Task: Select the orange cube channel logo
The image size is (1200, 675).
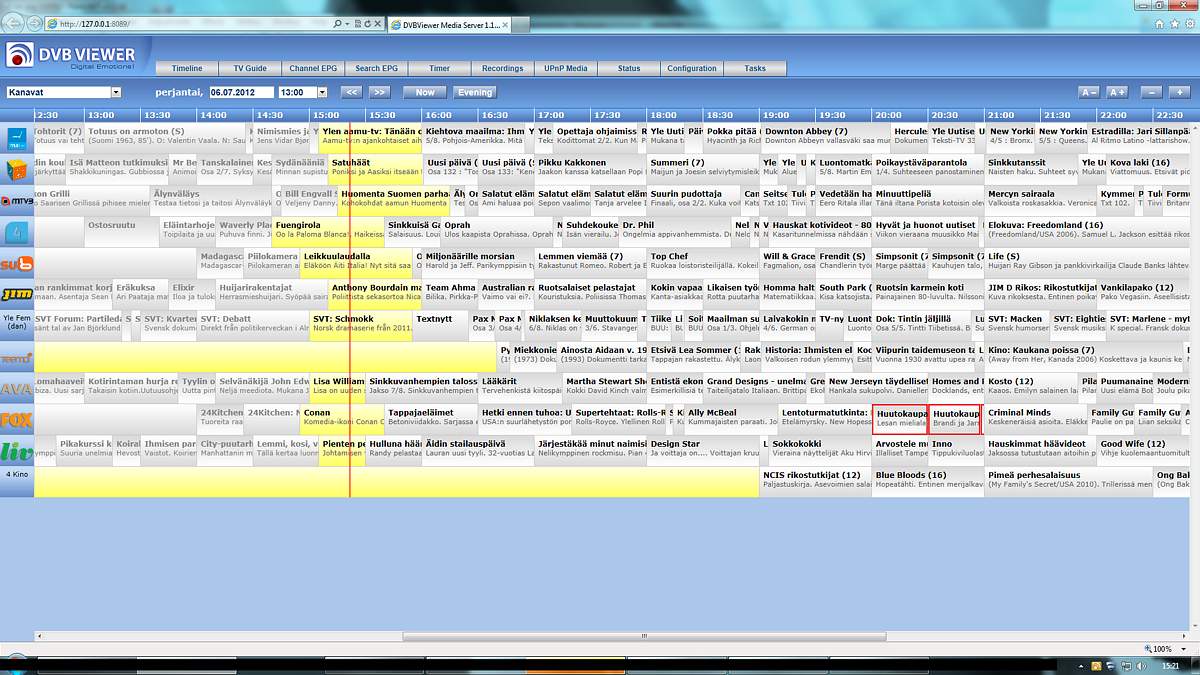Action: (17, 170)
